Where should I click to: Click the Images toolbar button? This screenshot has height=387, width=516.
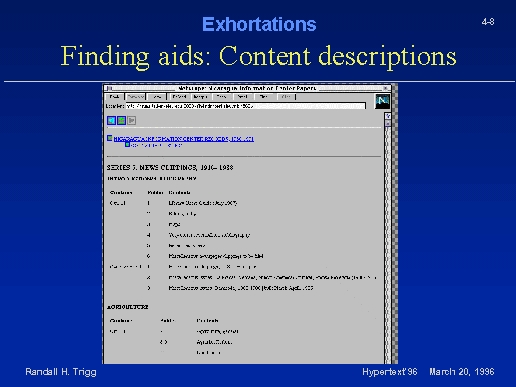[x=201, y=97]
